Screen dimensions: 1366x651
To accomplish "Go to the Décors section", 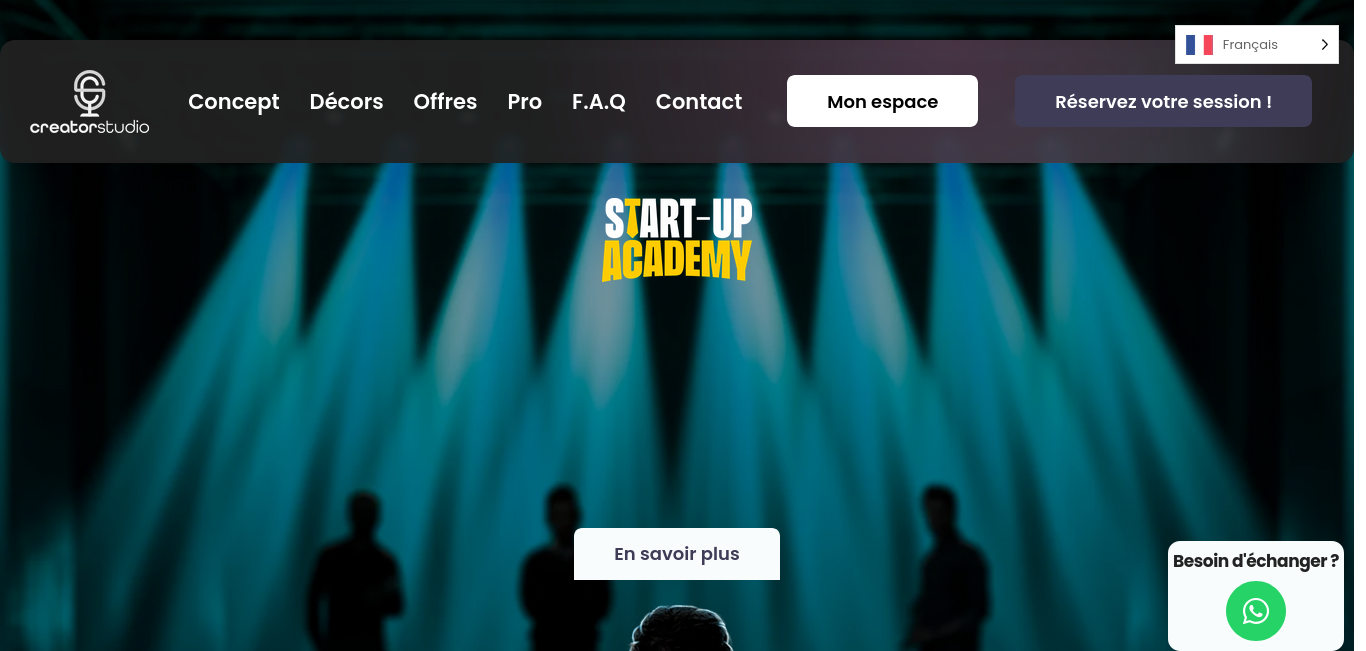I will (347, 102).
